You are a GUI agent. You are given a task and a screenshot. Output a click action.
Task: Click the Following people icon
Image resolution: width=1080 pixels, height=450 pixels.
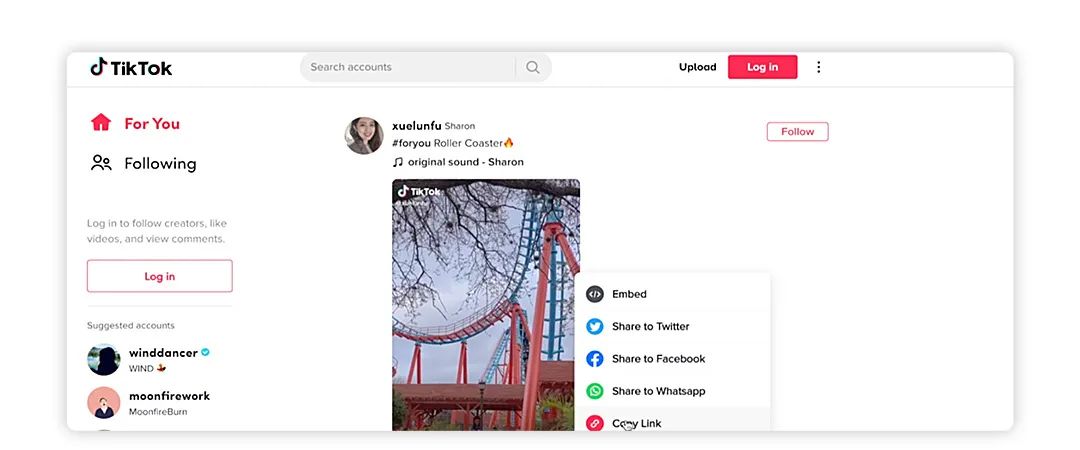[x=101, y=163]
